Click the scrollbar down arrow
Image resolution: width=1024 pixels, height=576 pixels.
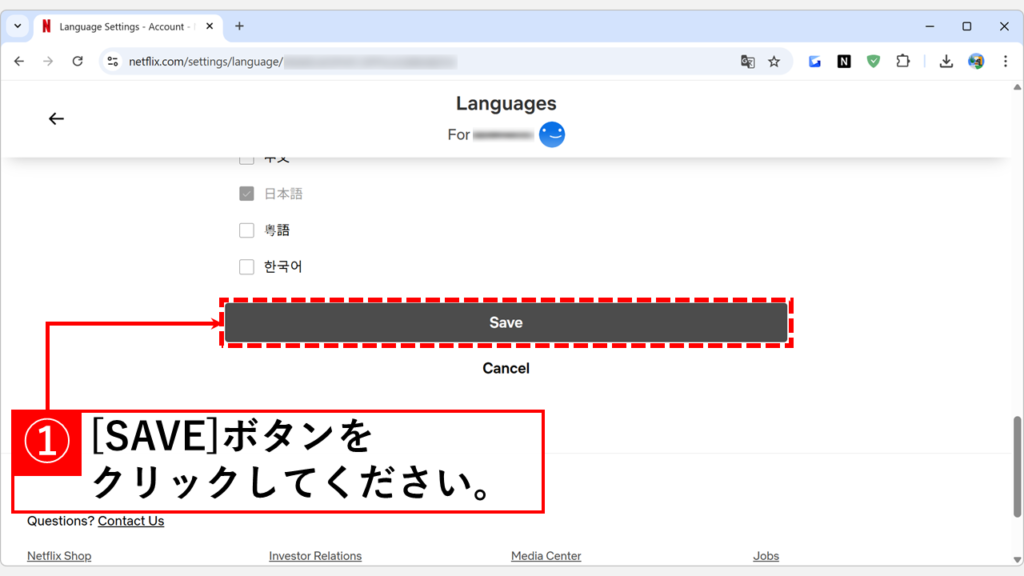point(1017,560)
